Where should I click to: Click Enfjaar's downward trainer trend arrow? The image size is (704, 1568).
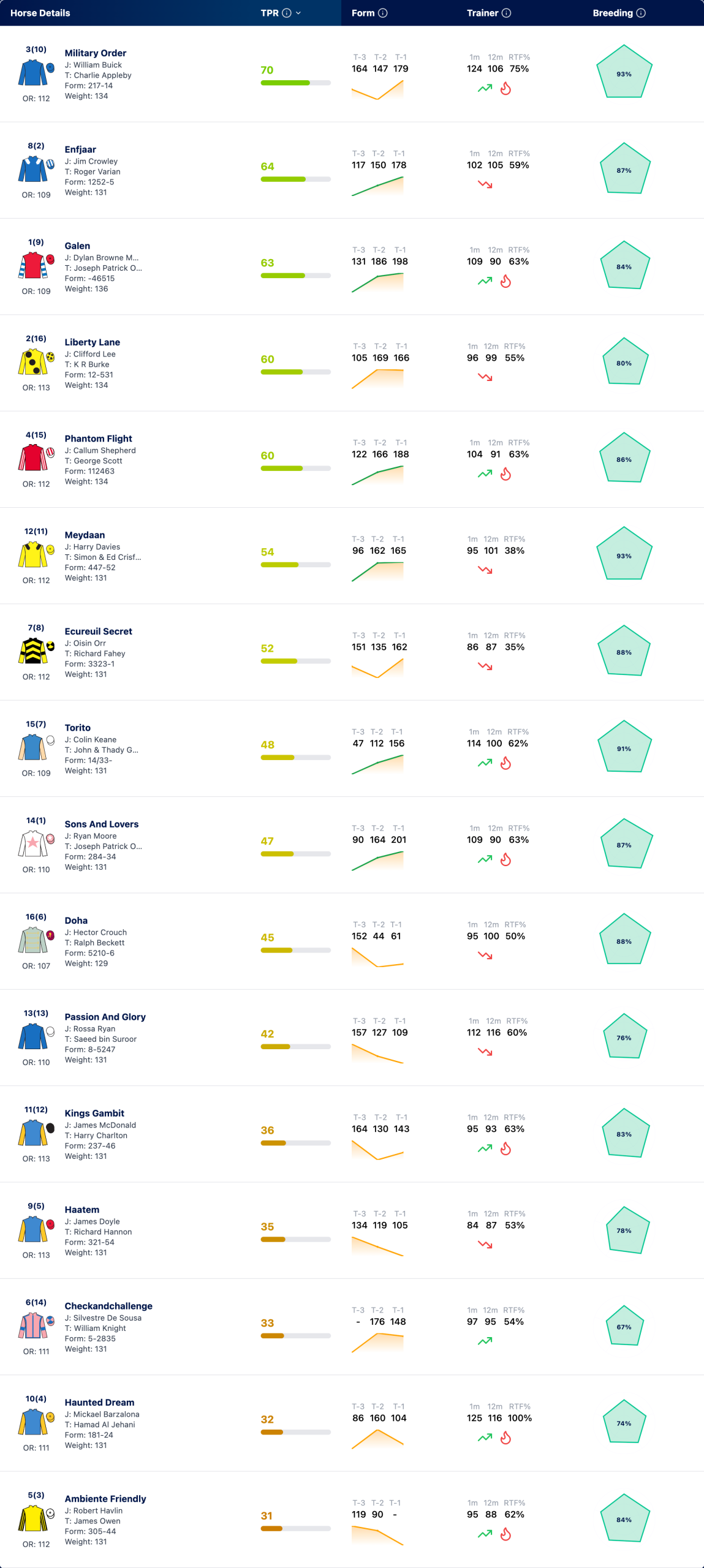tap(485, 184)
